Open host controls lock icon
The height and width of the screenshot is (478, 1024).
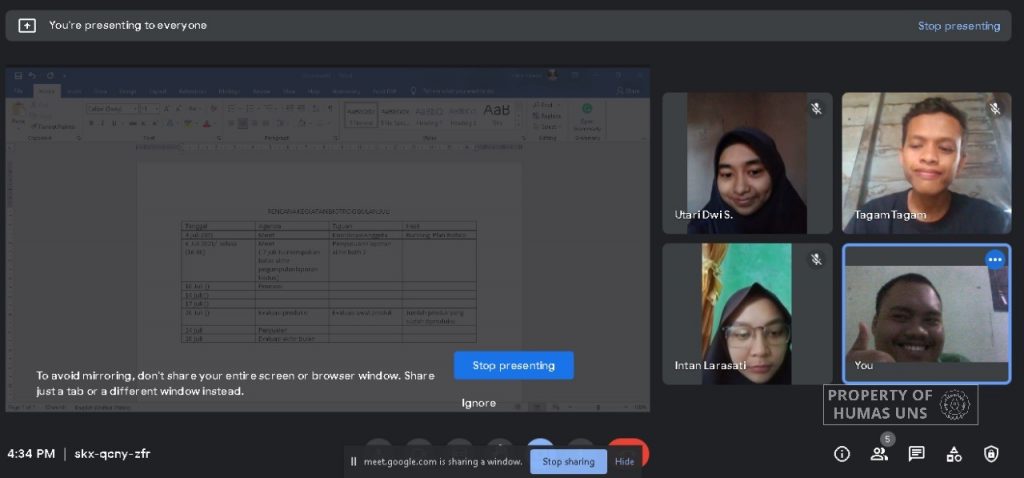991,454
